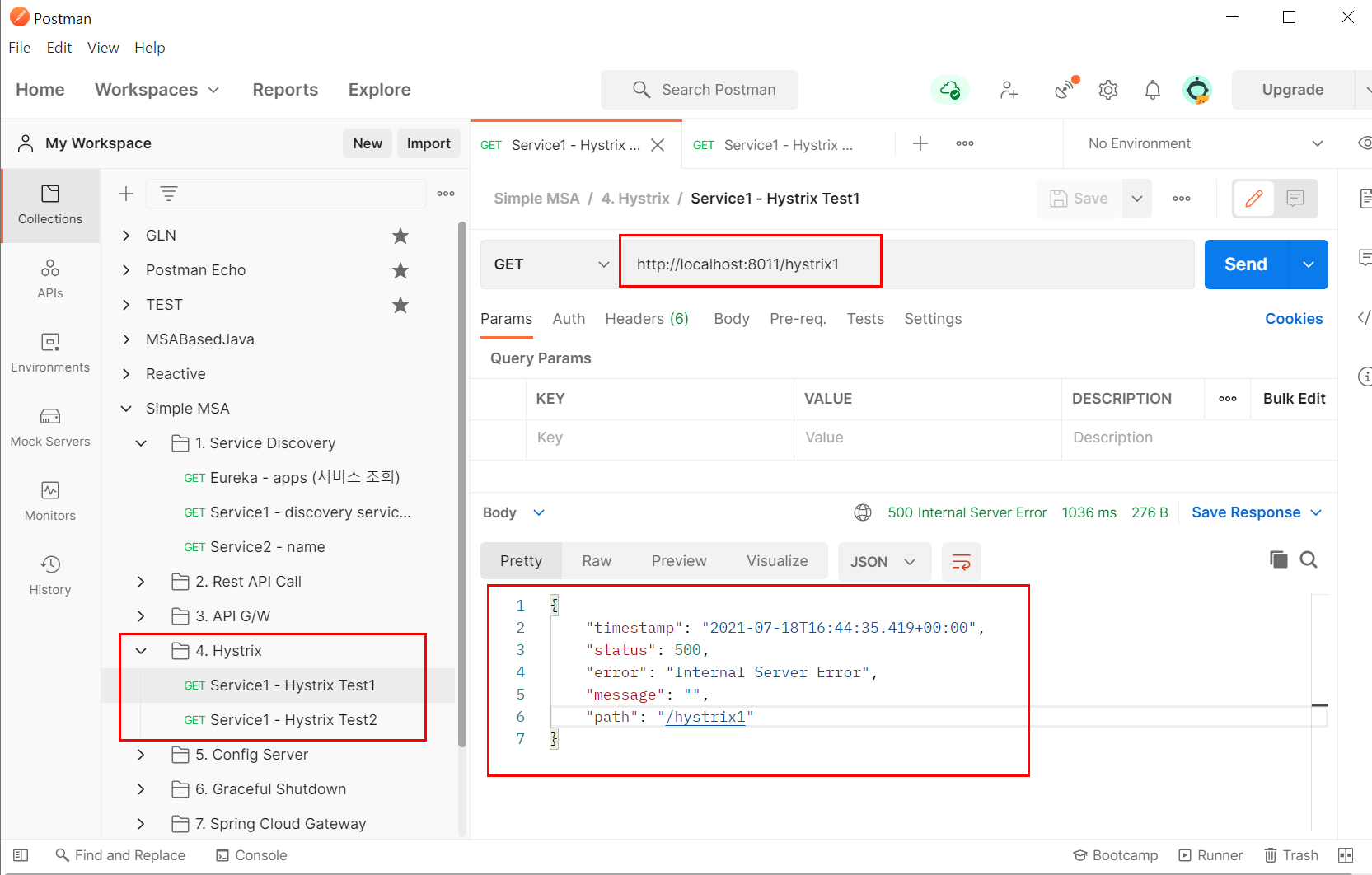Open the Edit menu
Image resolution: width=1372 pixels, height=875 pixels.
coord(59,48)
